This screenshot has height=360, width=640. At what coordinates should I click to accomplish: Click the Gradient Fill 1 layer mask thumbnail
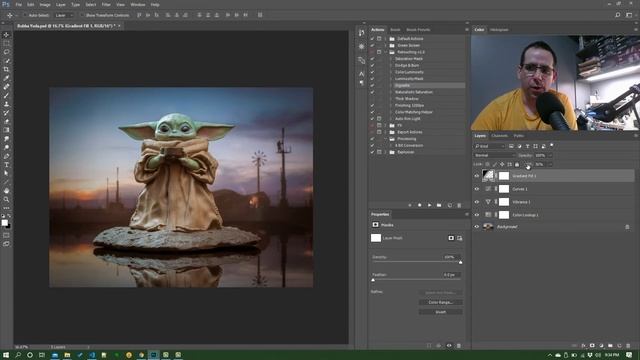click(504, 176)
